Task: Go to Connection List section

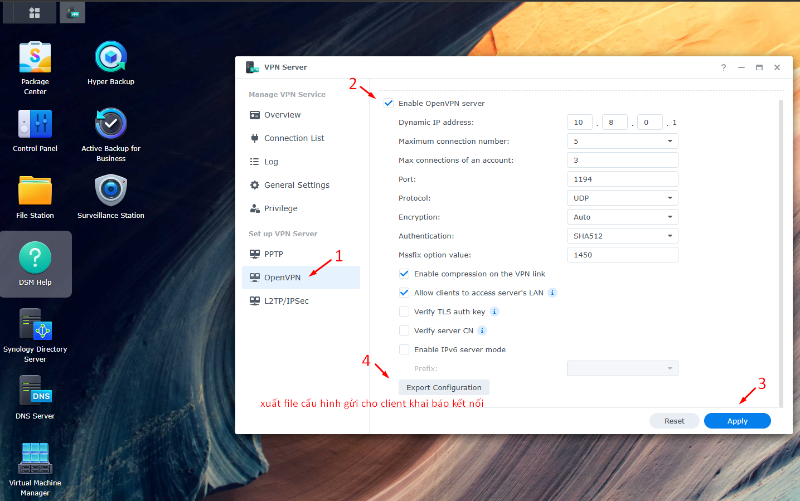Action: pos(293,138)
